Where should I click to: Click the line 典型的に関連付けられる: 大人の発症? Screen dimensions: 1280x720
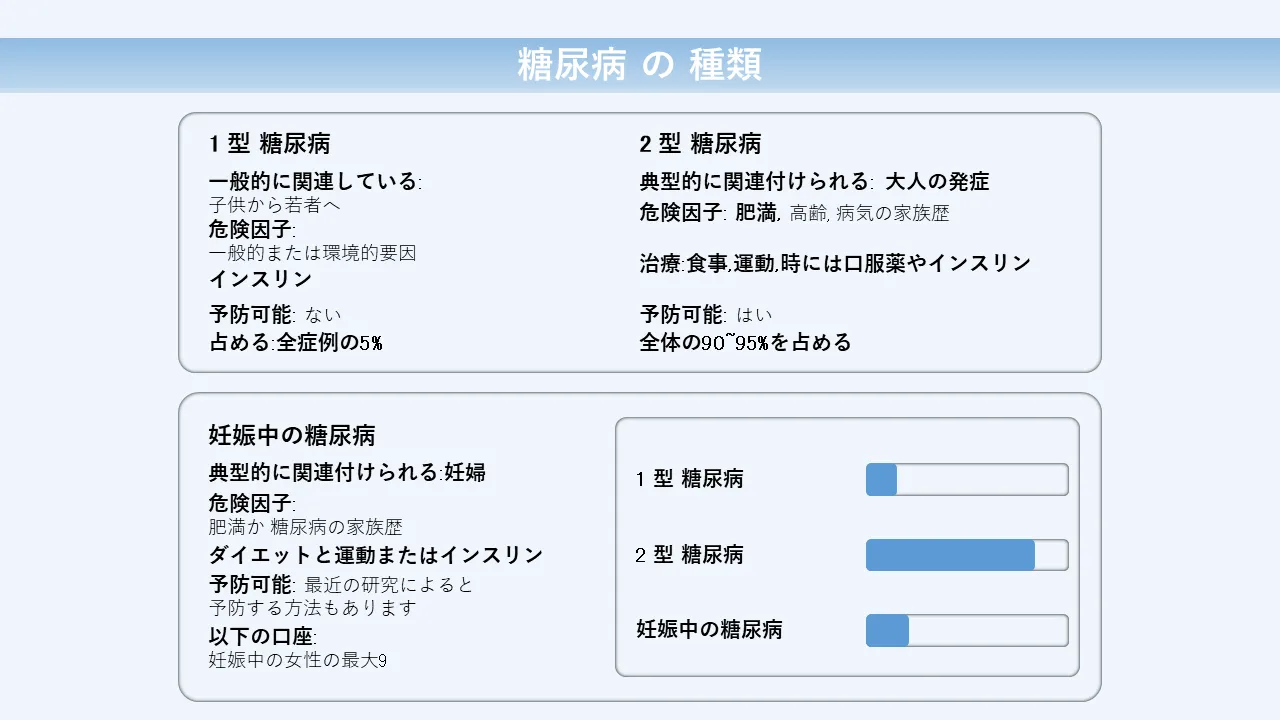(x=814, y=182)
